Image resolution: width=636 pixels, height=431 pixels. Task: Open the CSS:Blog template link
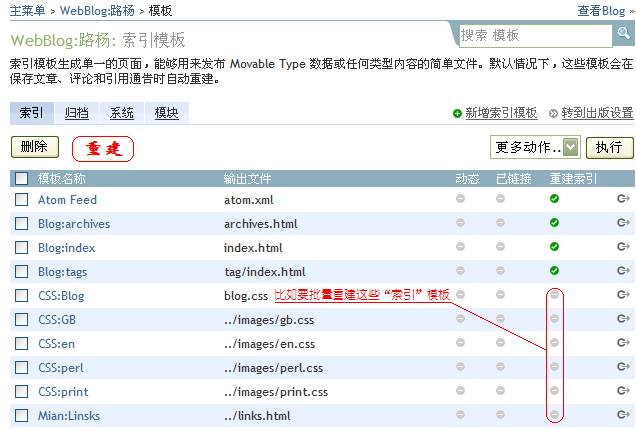point(61,296)
